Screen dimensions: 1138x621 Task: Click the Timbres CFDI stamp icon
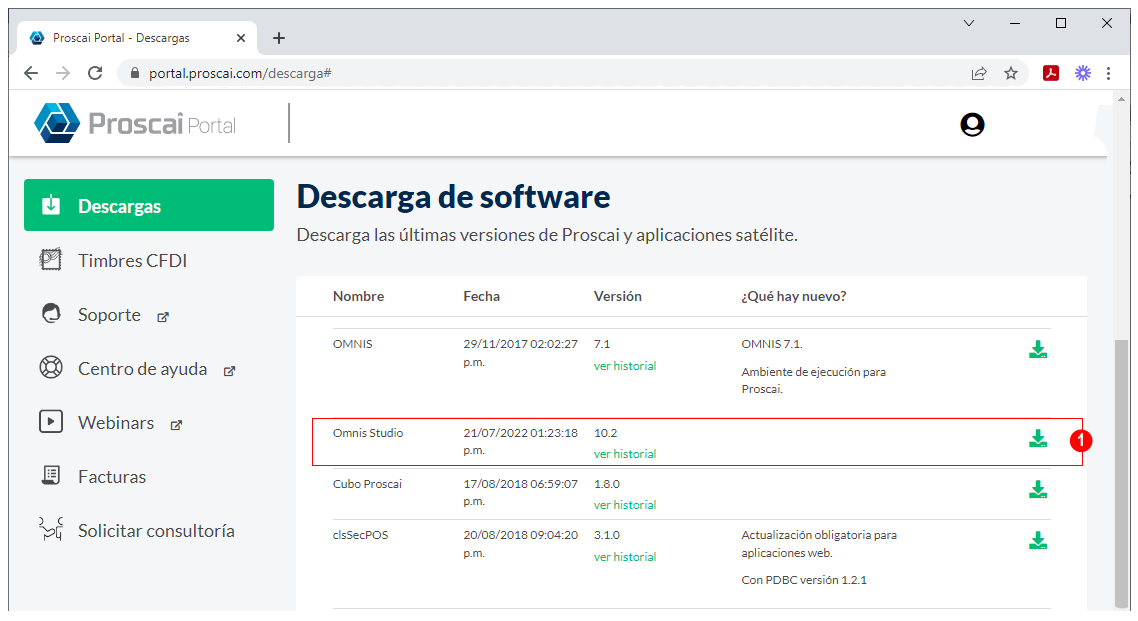pyautogui.click(x=51, y=260)
